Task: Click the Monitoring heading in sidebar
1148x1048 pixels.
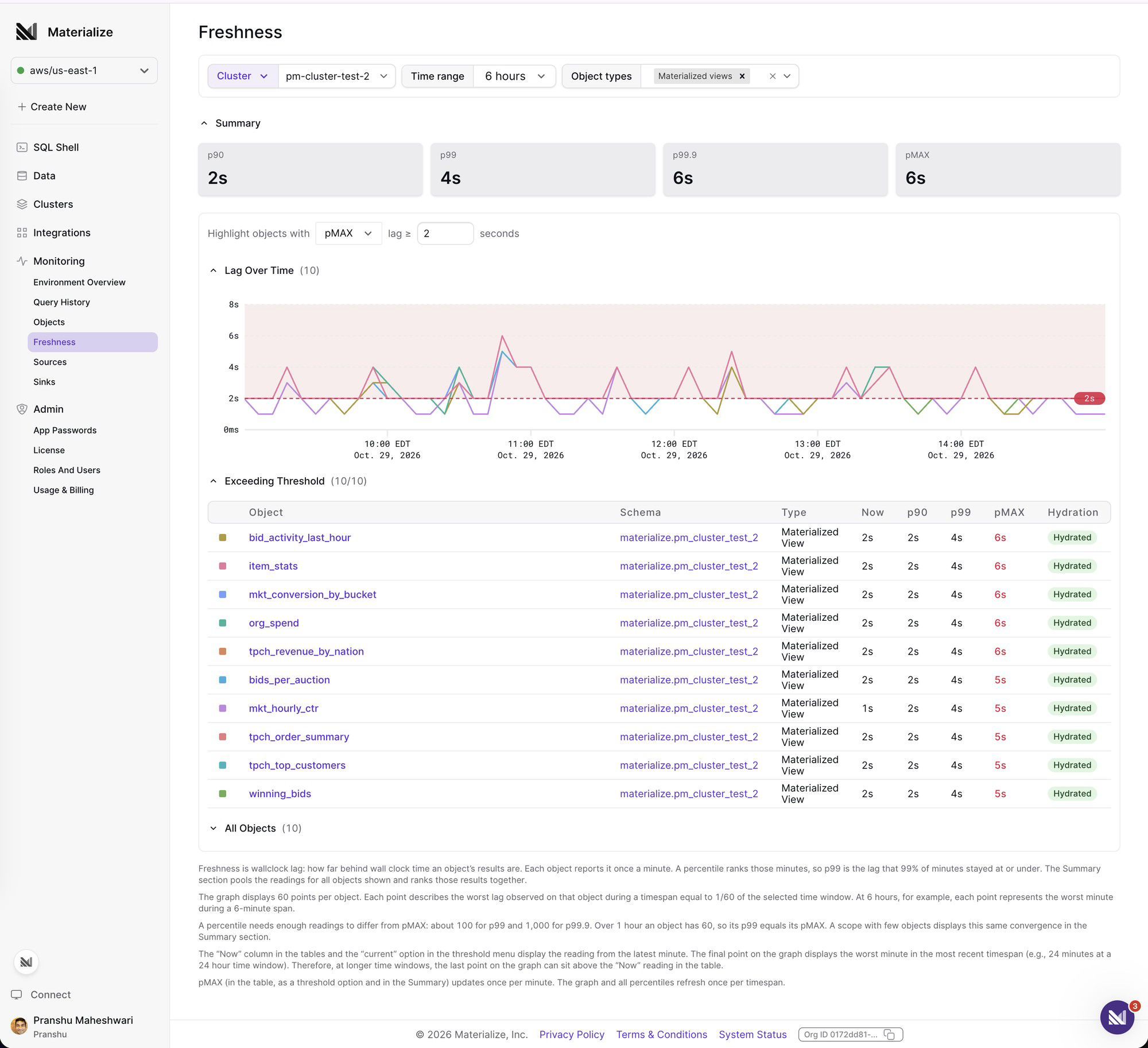Action: click(x=59, y=261)
